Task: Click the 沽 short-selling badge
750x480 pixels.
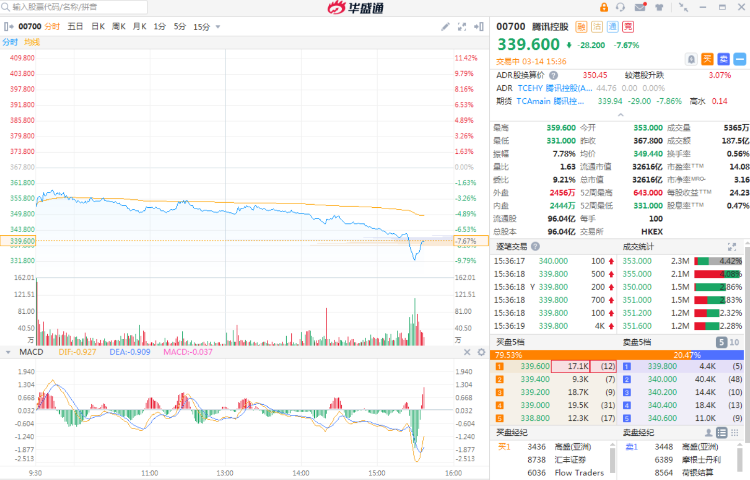Action: 597,27
